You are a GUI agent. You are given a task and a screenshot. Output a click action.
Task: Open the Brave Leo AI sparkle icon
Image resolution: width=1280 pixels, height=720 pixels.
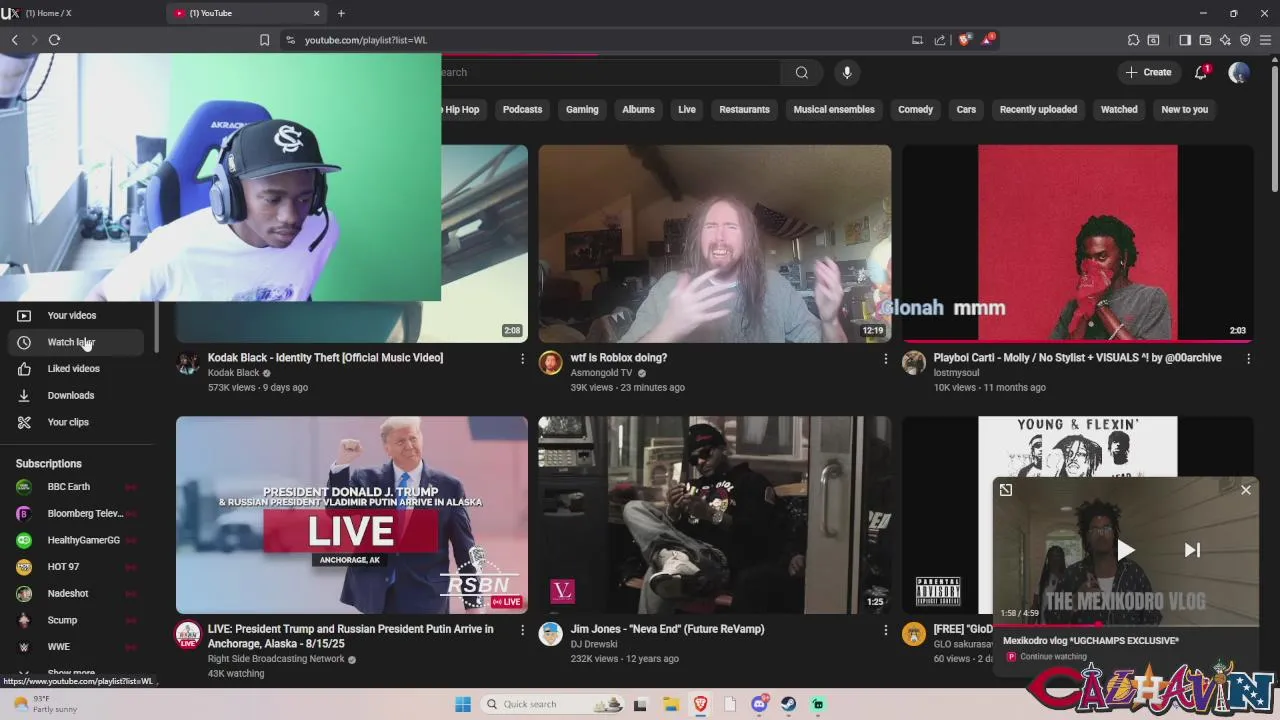click(1225, 40)
